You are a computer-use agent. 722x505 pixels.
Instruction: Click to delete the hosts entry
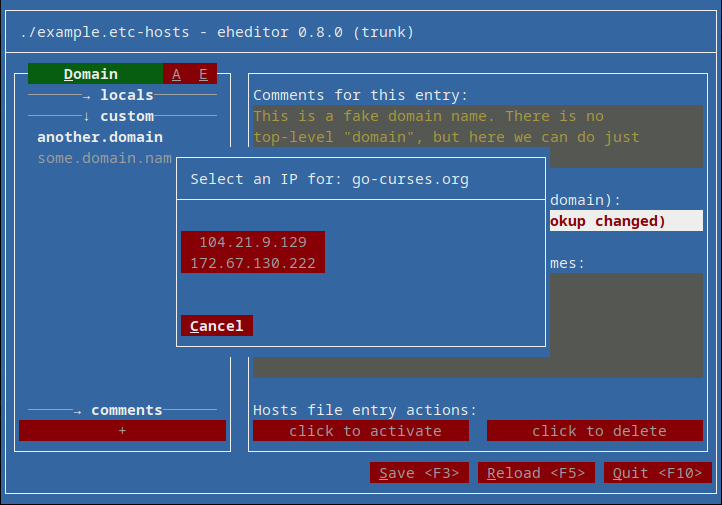(x=595, y=430)
